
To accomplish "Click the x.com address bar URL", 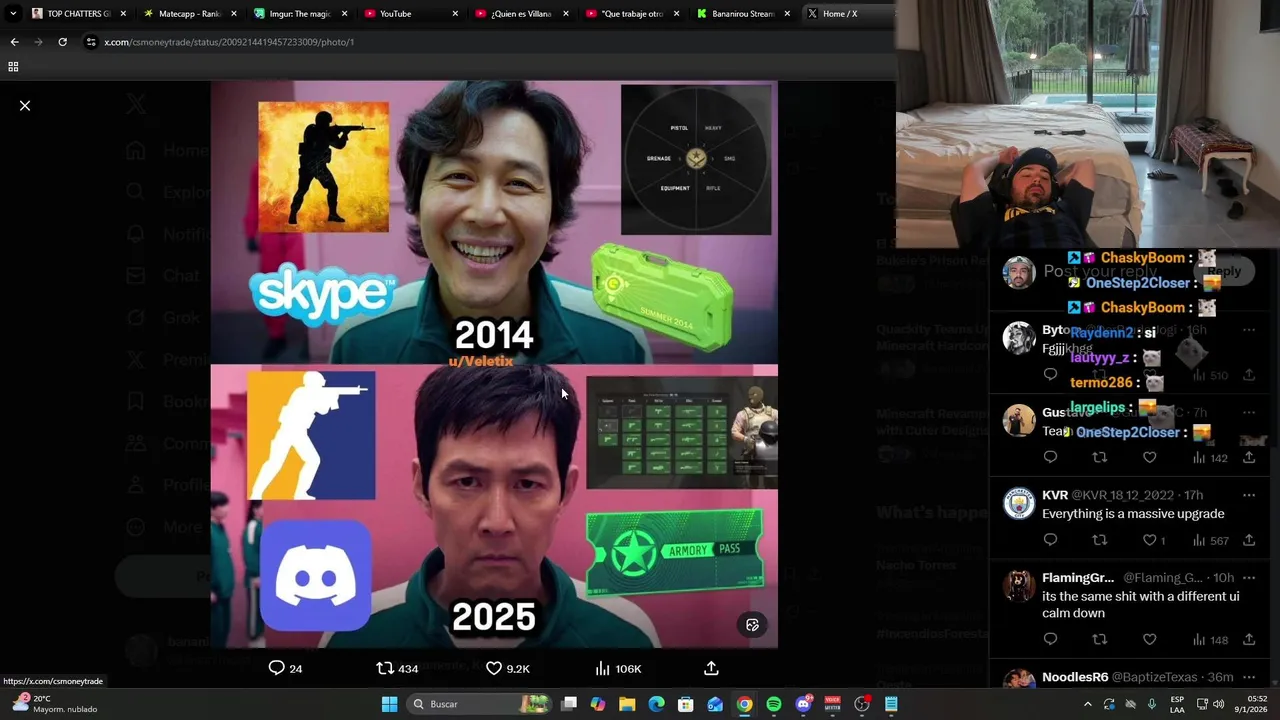I will tap(229, 42).
